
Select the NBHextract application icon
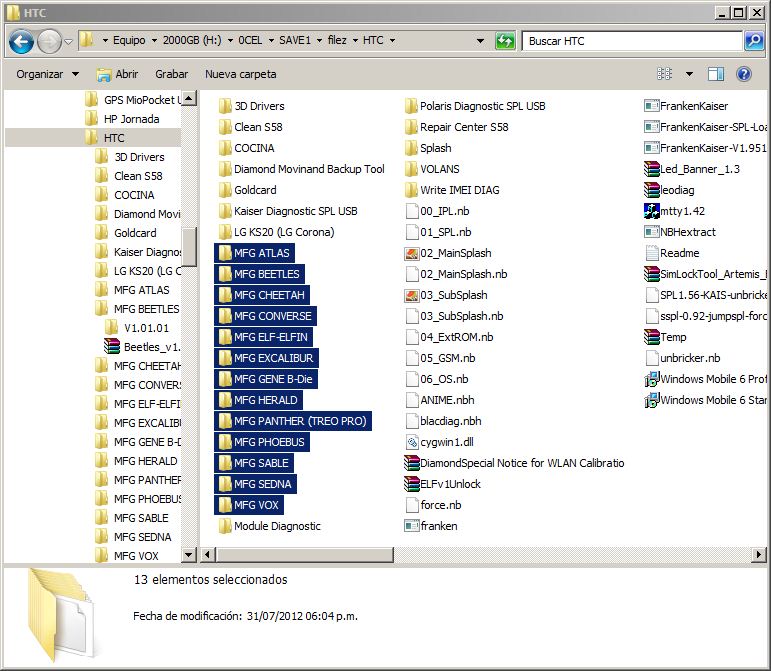click(652, 232)
